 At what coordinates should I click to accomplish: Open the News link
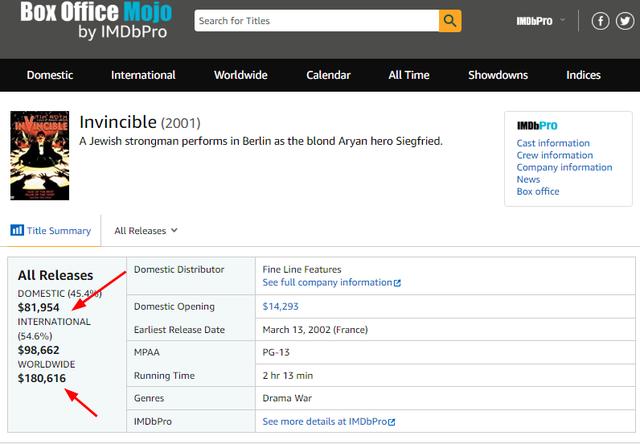click(x=528, y=180)
